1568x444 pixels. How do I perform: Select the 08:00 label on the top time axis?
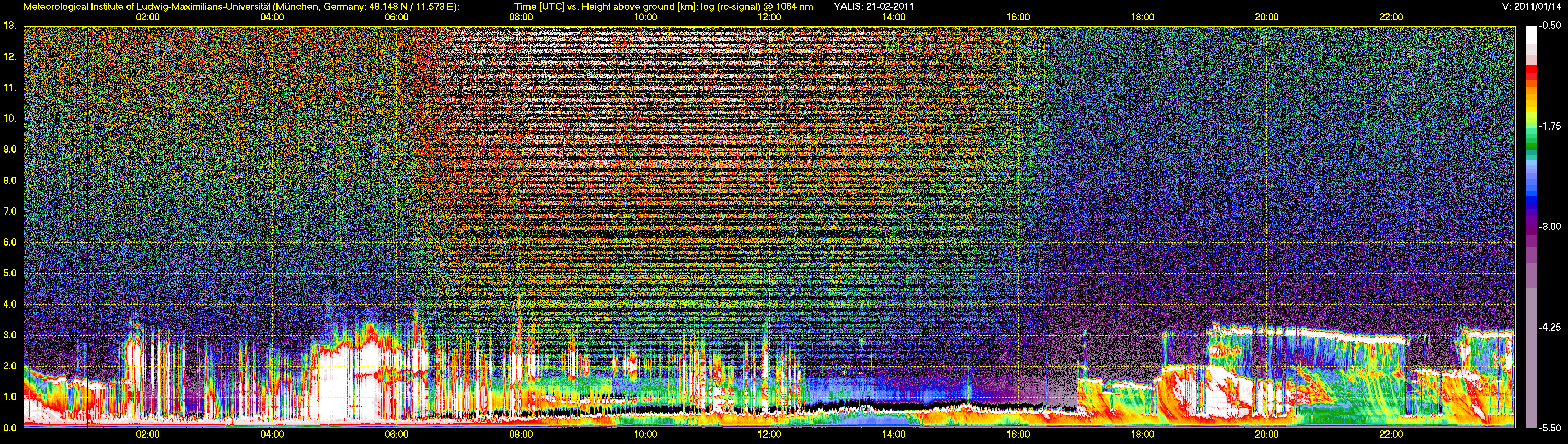tap(521, 17)
